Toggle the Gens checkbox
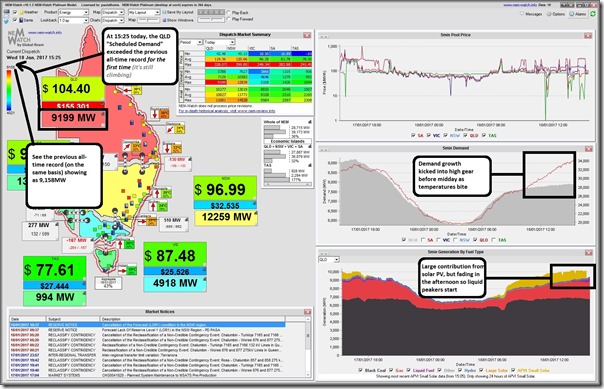Image resolution: width=604 pixels, height=389 pixels. 15,20
